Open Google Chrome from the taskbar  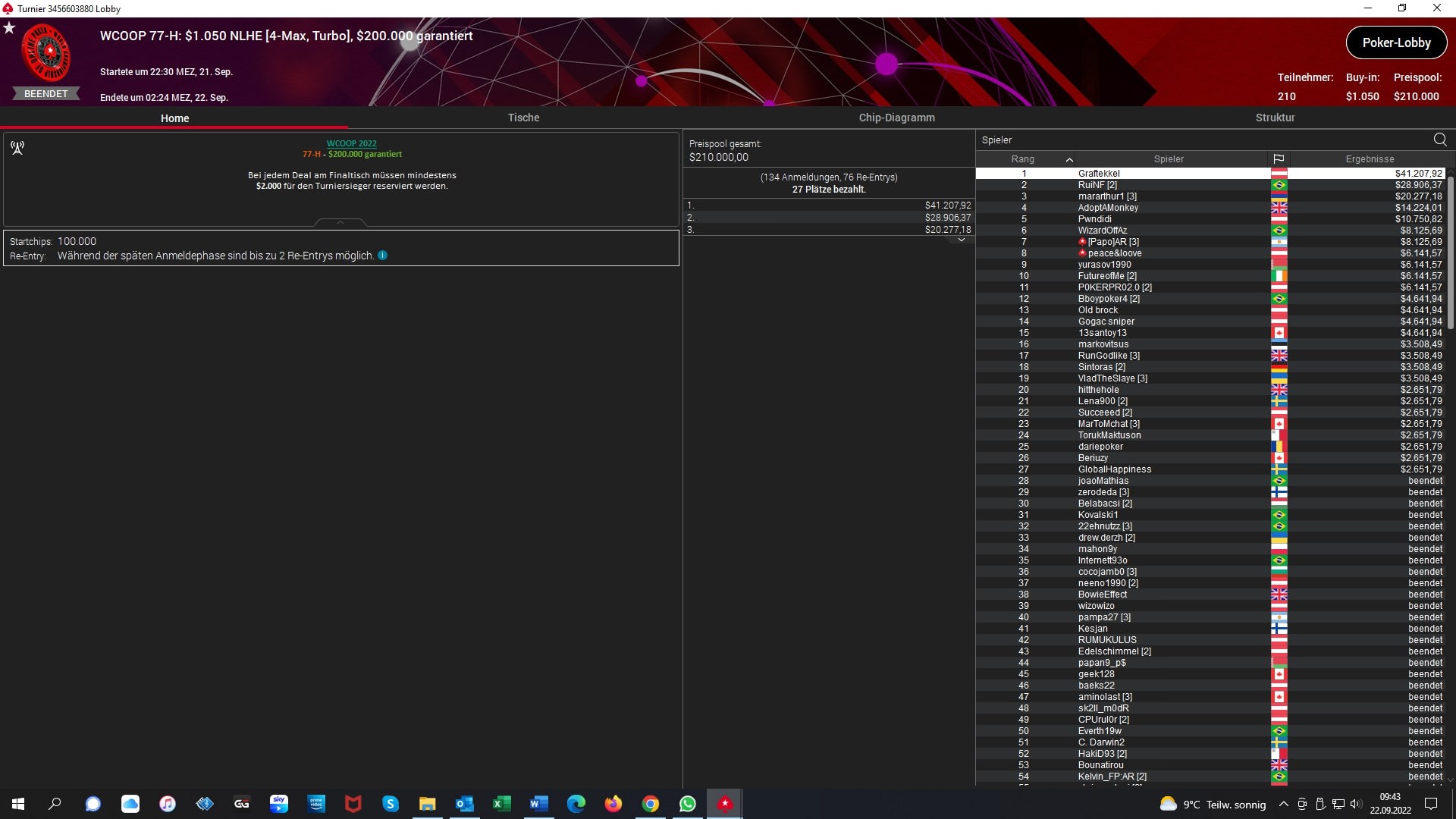click(651, 804)
